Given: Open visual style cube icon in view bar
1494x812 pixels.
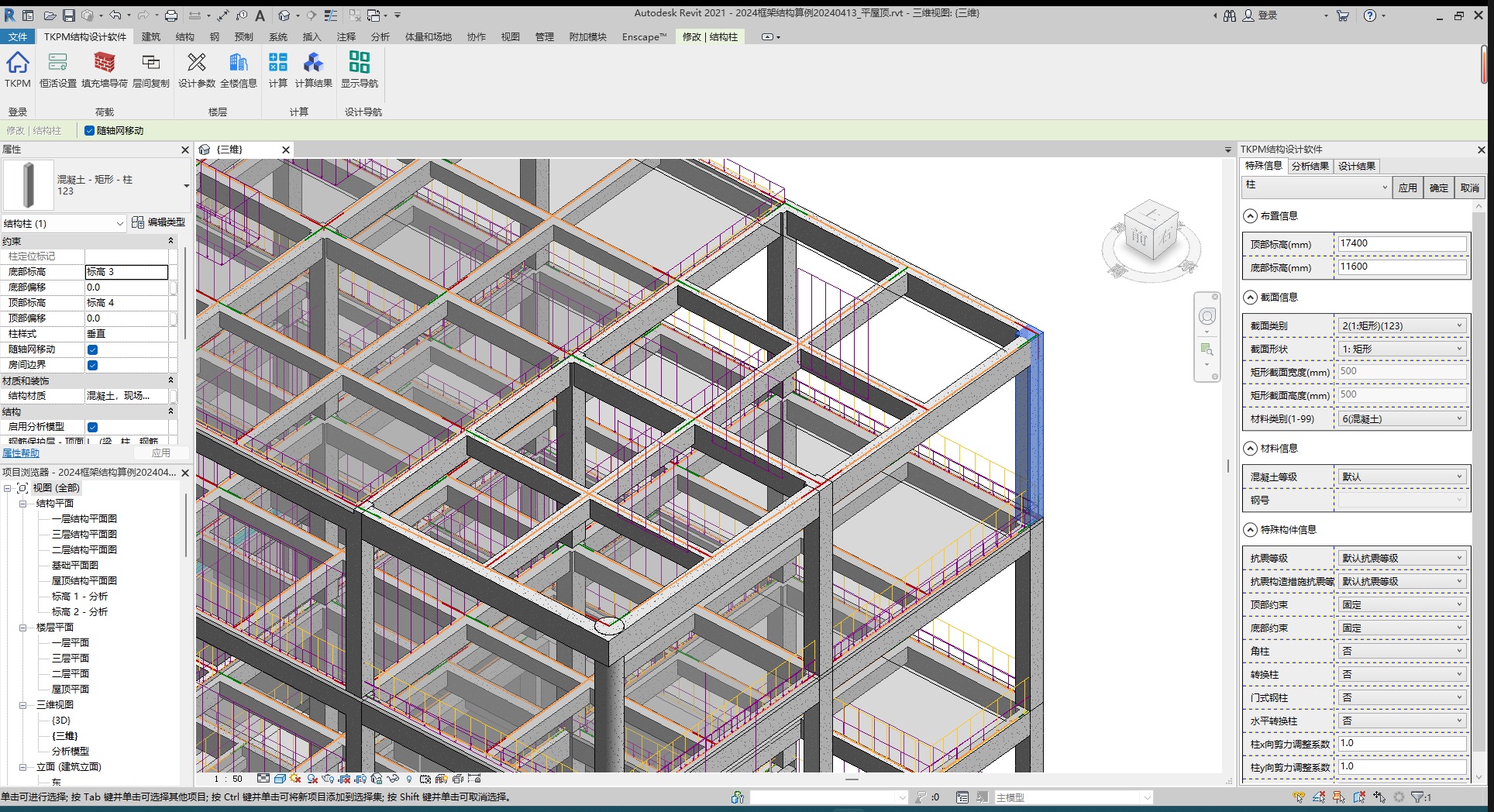Looking at the screenshot, I should 280,779.
